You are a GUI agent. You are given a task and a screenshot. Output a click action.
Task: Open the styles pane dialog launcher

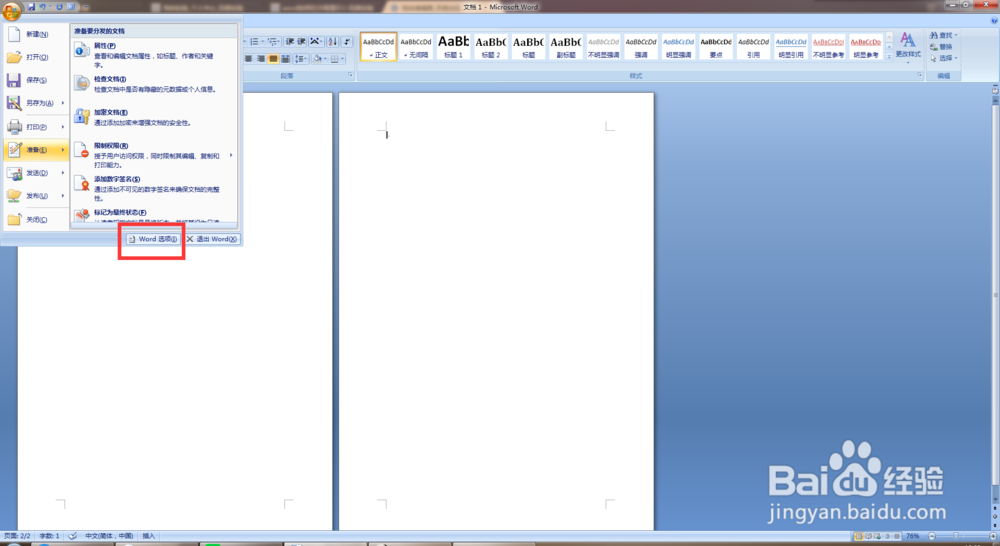pyautogui.click(x=919, y=75)
